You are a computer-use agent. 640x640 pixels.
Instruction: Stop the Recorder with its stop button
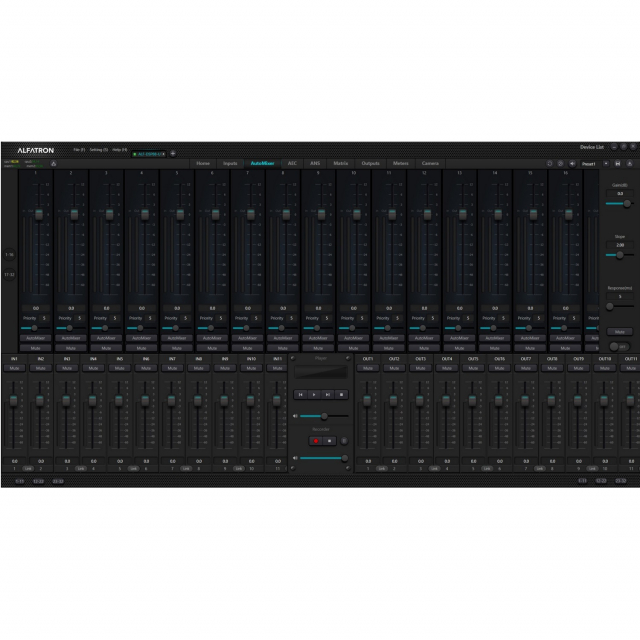pos(328,439)
